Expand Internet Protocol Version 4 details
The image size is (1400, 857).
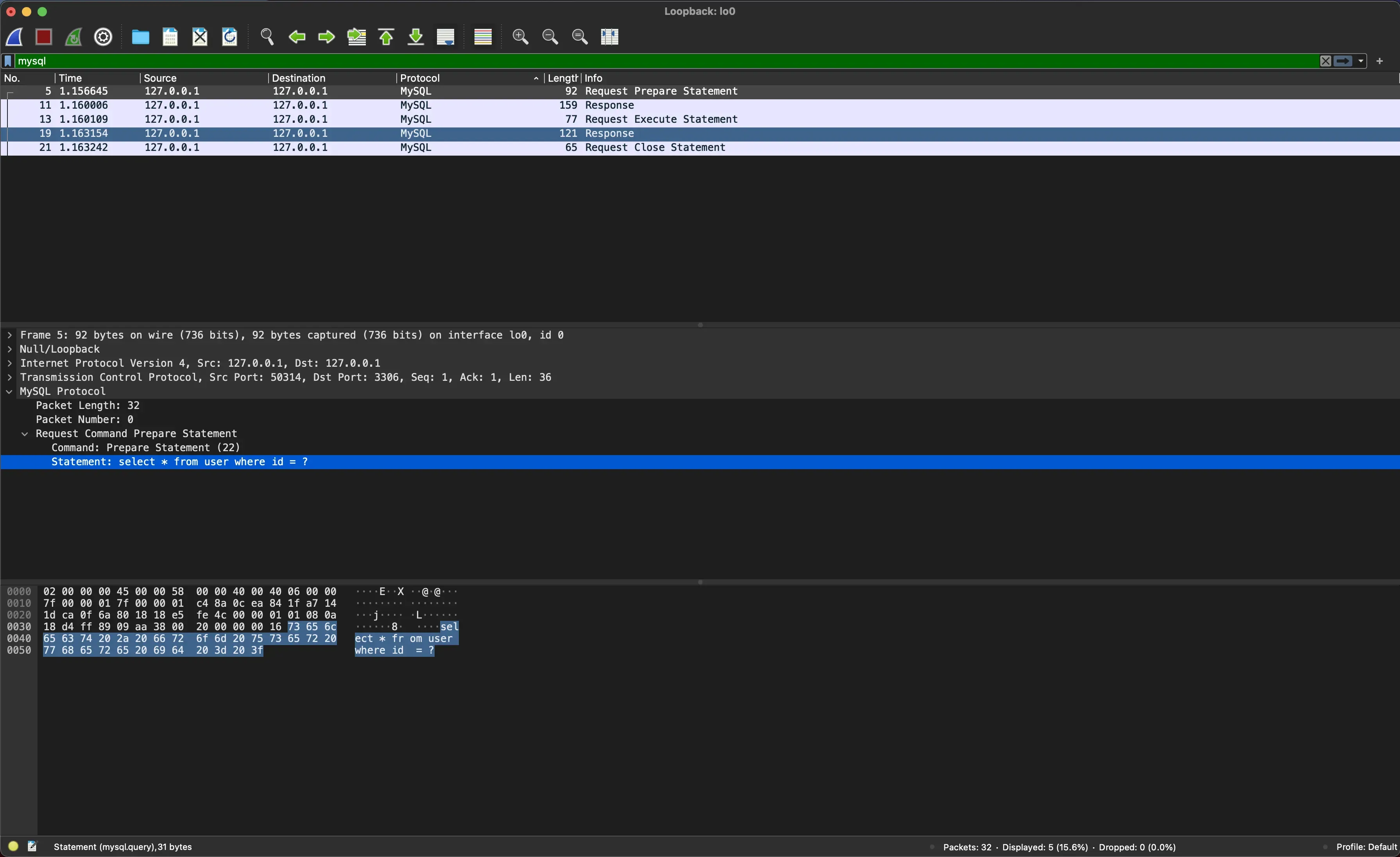[10, 364]
